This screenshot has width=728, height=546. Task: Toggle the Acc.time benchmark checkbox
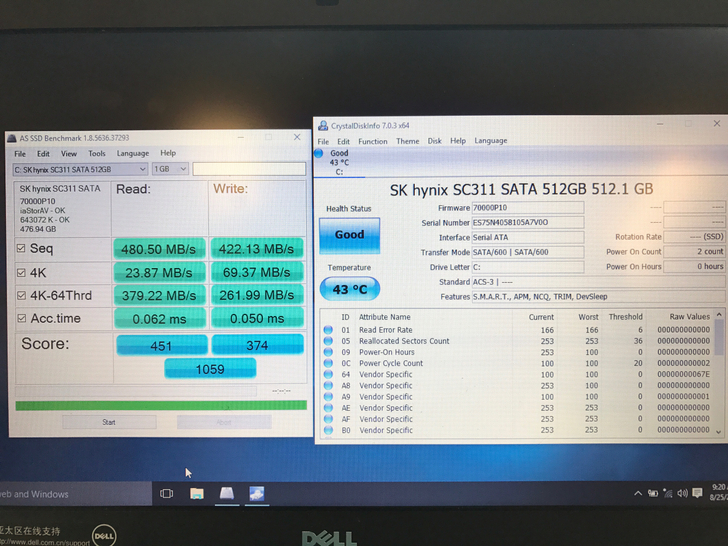(x=21, y=318)
